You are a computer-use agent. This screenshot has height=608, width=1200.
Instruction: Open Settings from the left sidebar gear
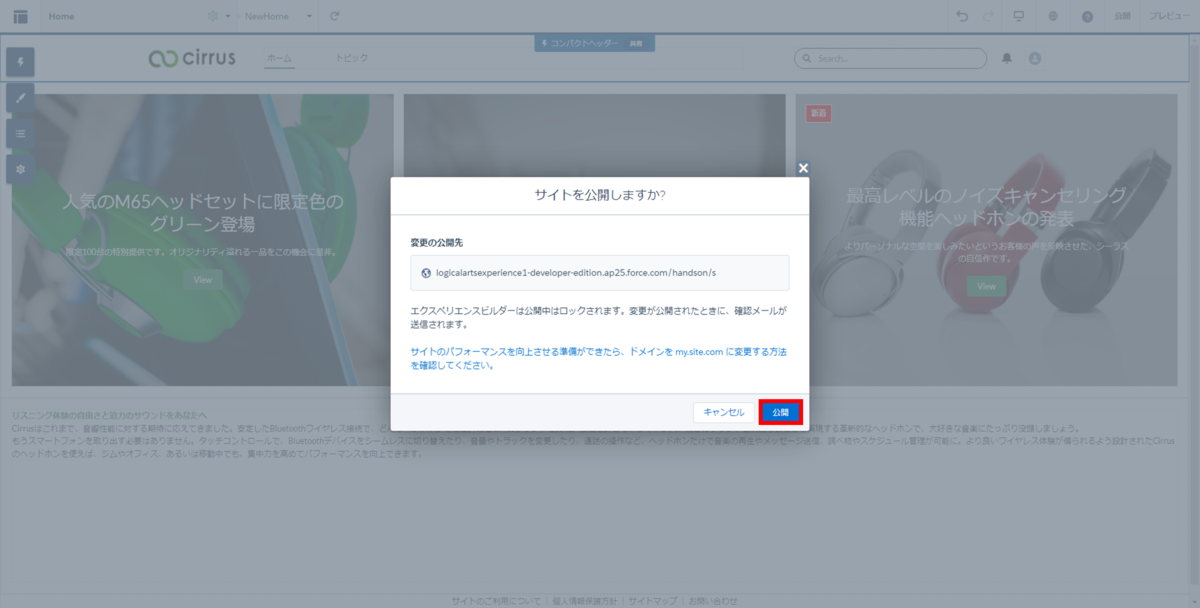click(20, 169)
